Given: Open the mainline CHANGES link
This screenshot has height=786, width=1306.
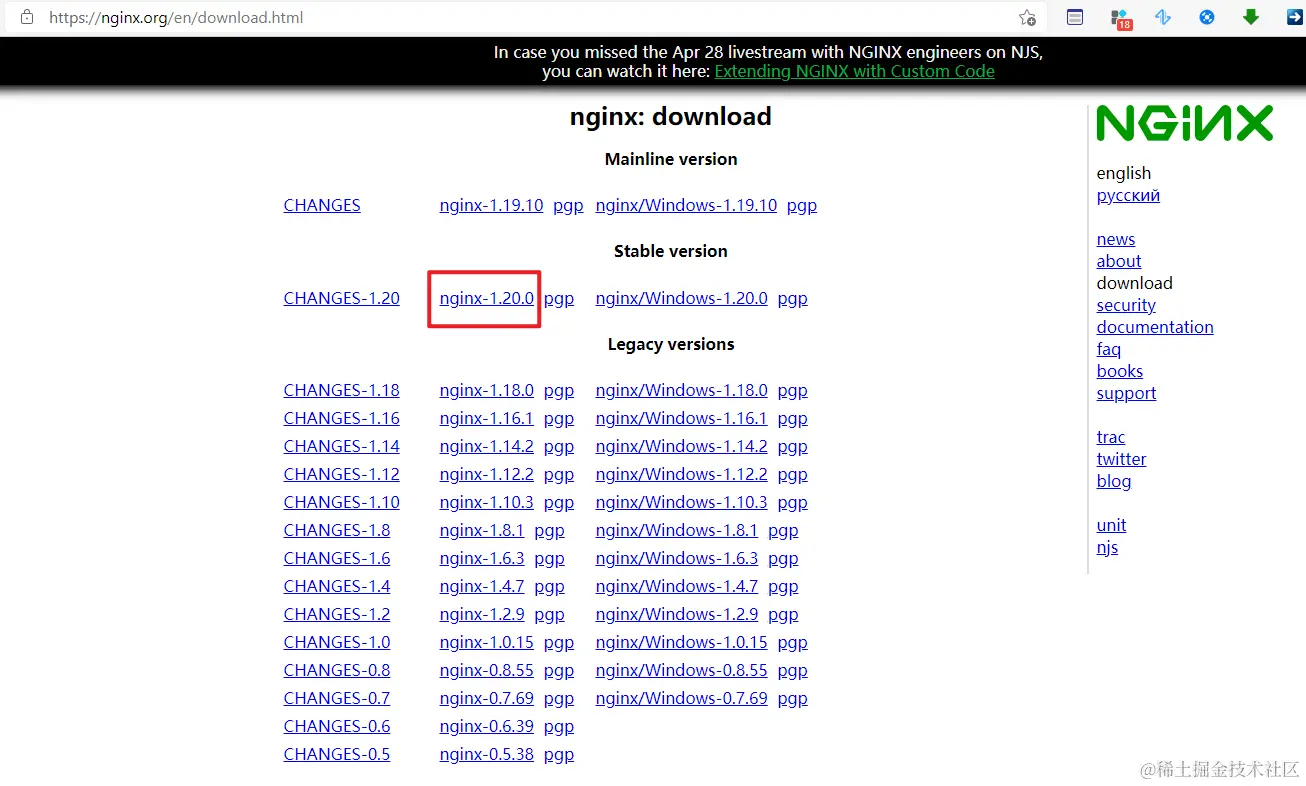Looking at the screenshot, I should pyautogui.click(x=322, y=205).
